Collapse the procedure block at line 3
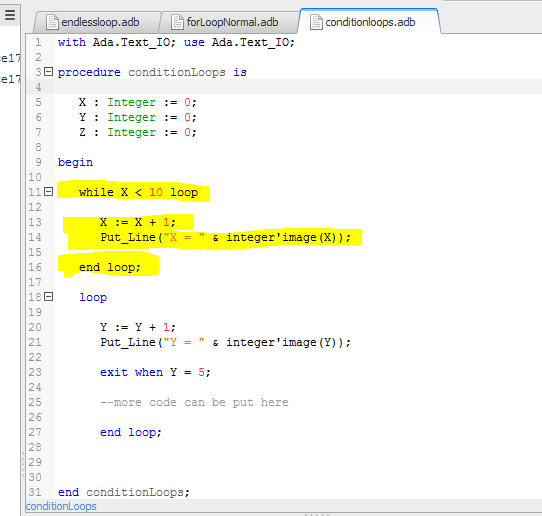542x516 pixels. click(x=49, y=72)
